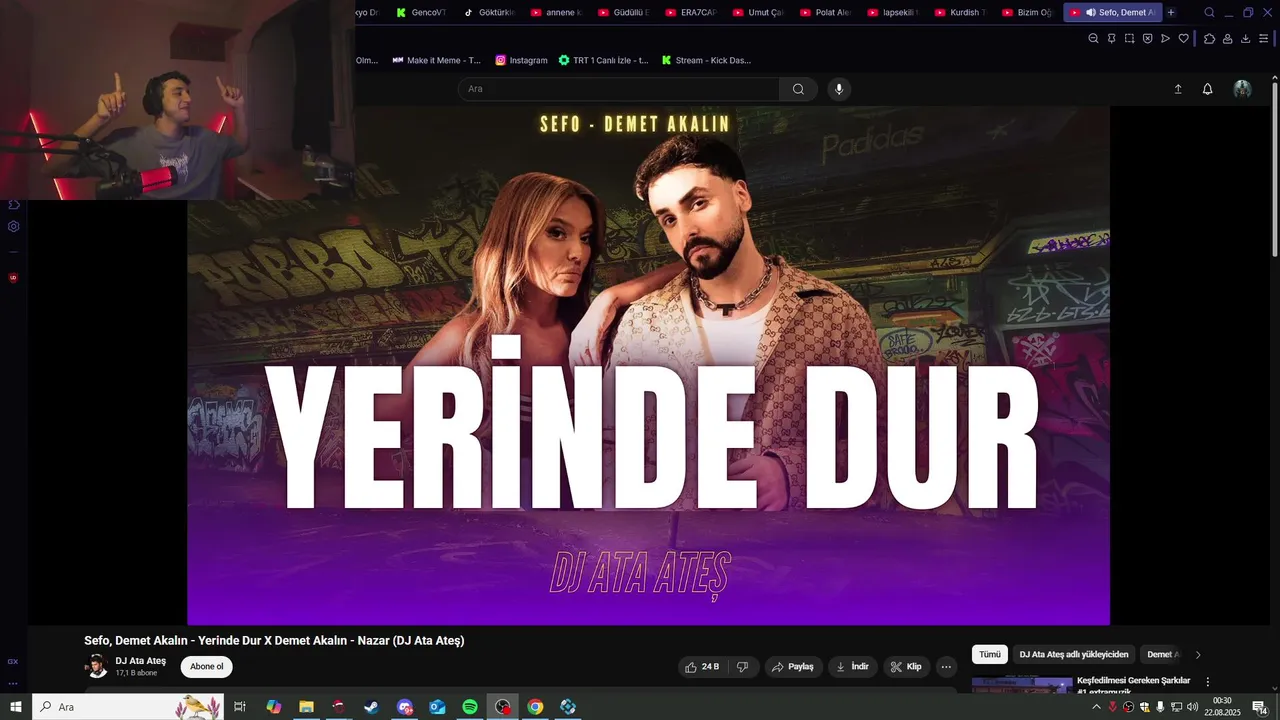Open the Keşfedilmesi Gereken Şarkılar thumbnail

click(x=1022, y=685)
